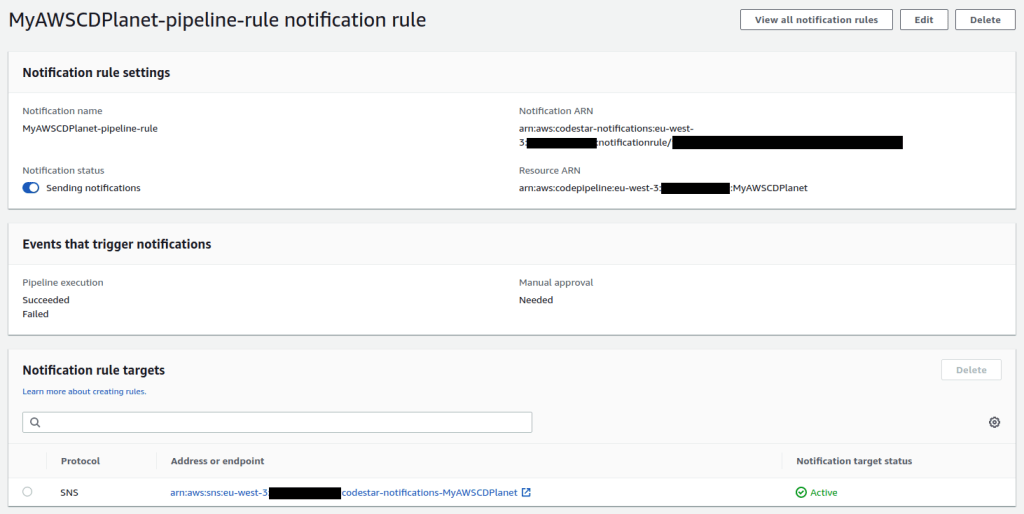Toggle the Sending notifications switch
1024x514 pixels.
31,188
